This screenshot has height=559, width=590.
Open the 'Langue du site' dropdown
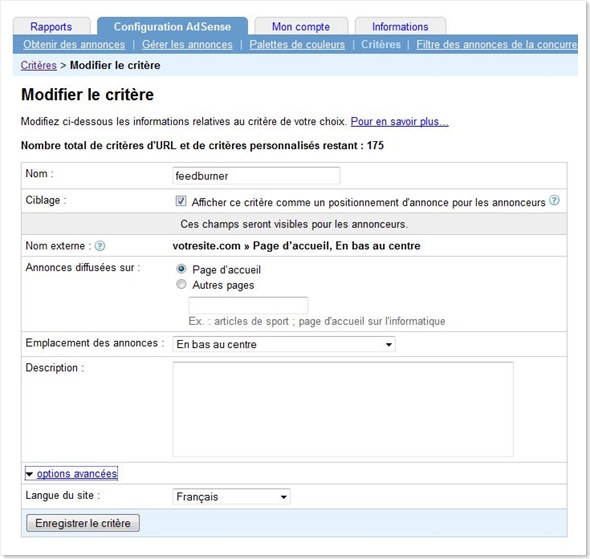tap(231, 497)
